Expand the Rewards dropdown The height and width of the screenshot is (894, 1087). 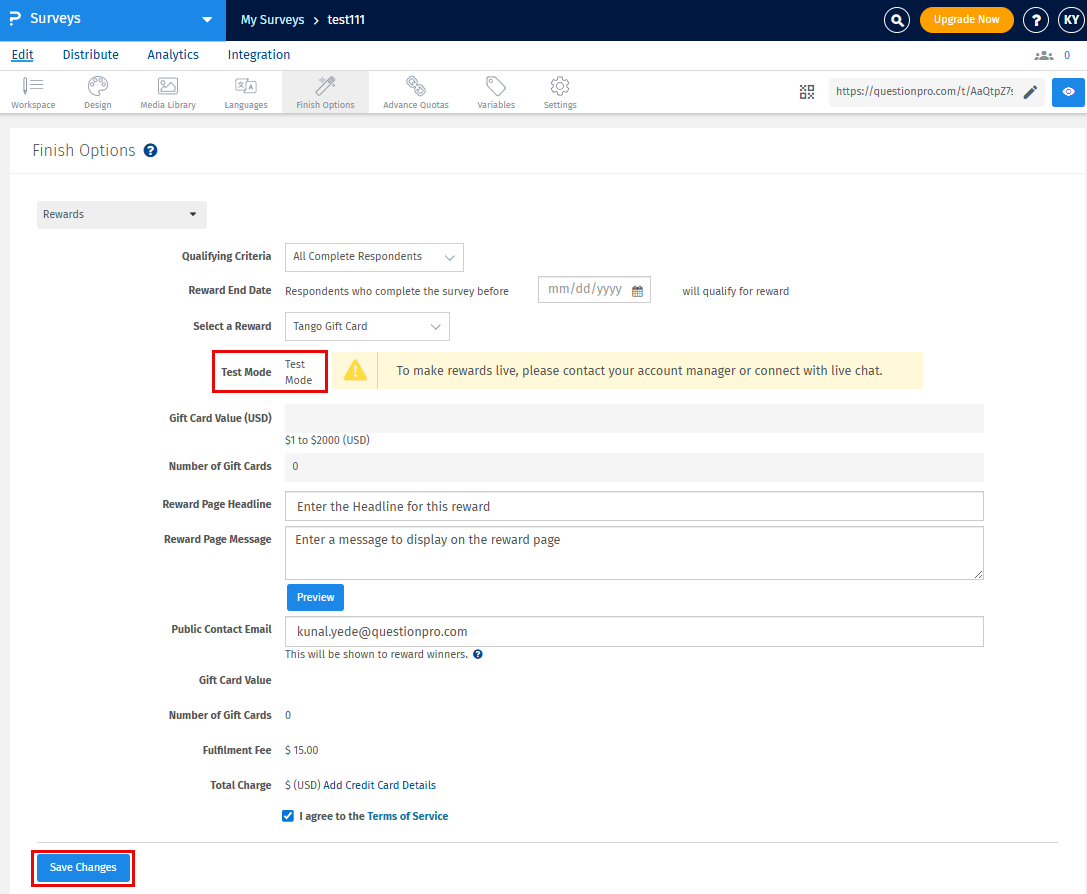121,214
